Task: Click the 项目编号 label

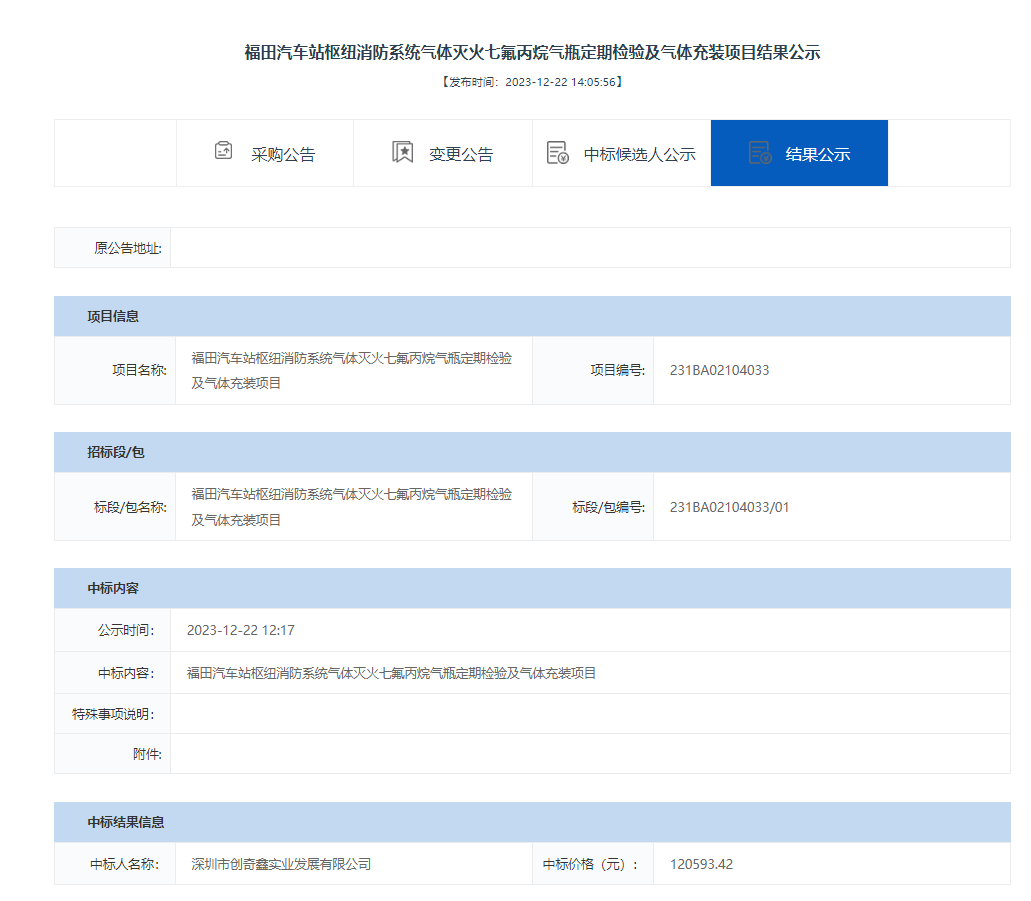Action: (617, 370)
